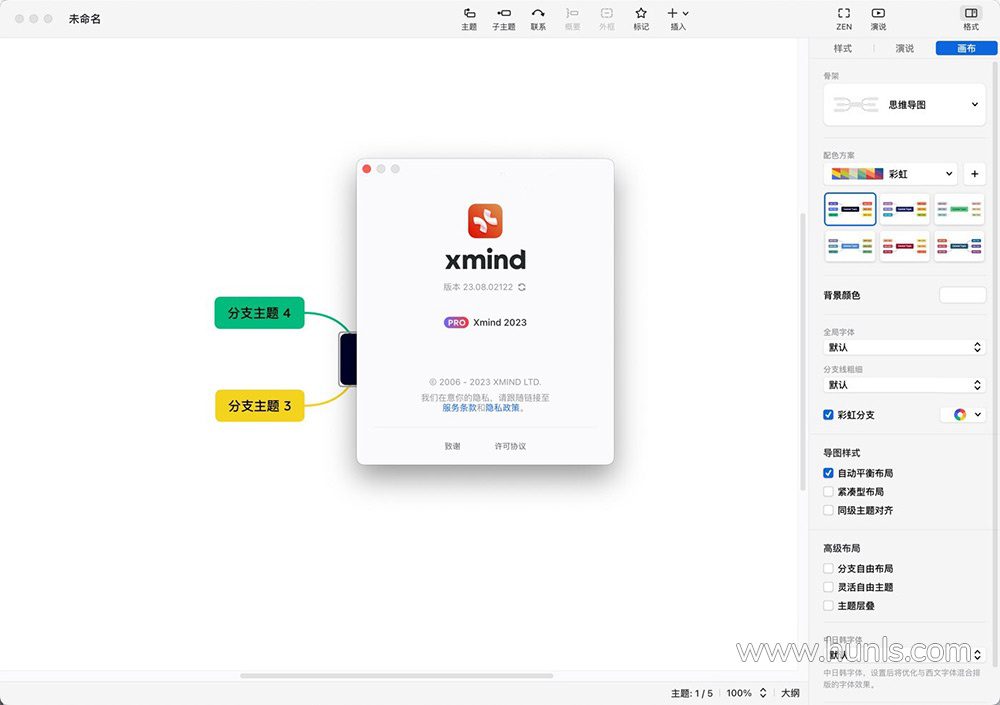Switch to the 样式 style tab
The image size is (1000, 705).
pyautogui.click(x=842, y=48)
